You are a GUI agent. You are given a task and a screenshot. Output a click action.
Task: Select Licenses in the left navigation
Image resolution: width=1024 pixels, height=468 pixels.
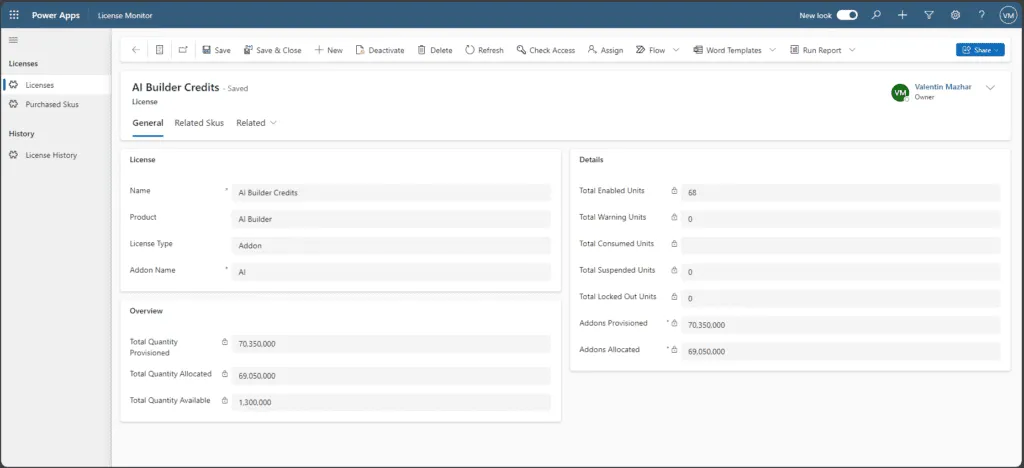pyautogui.click(x=56, y=85)
